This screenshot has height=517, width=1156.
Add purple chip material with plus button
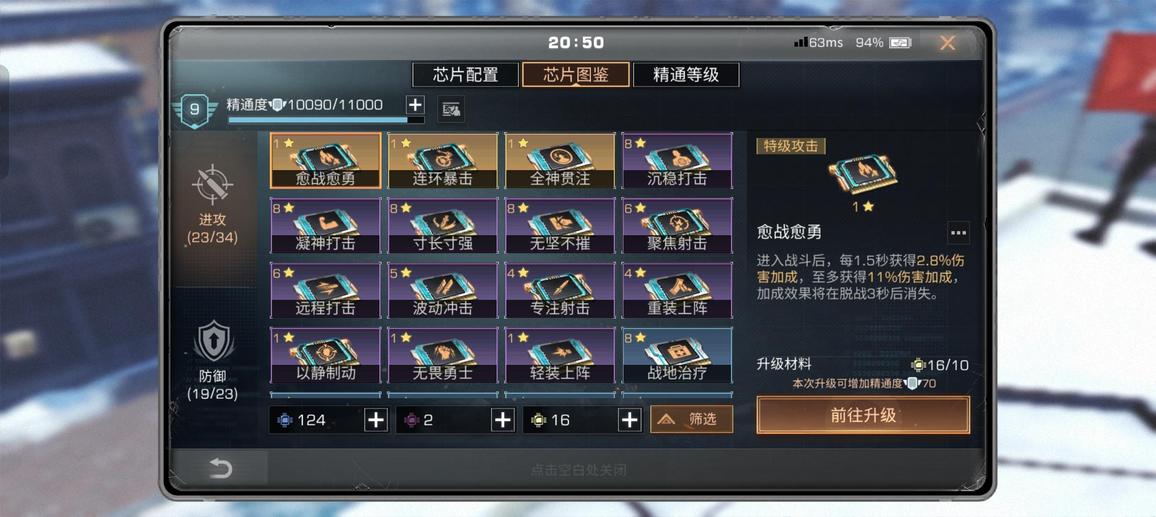[503, 420]
